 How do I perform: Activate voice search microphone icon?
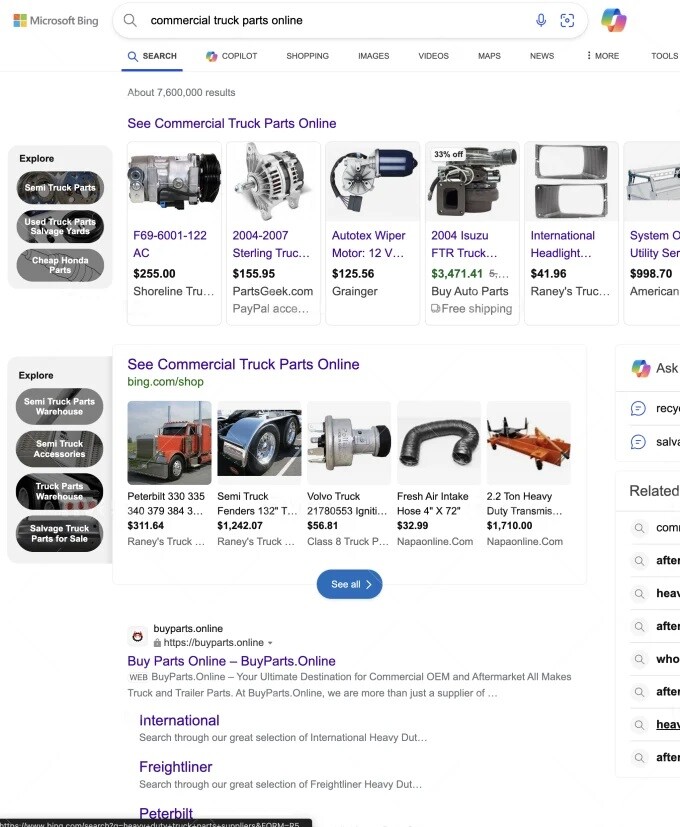[541, 21]
